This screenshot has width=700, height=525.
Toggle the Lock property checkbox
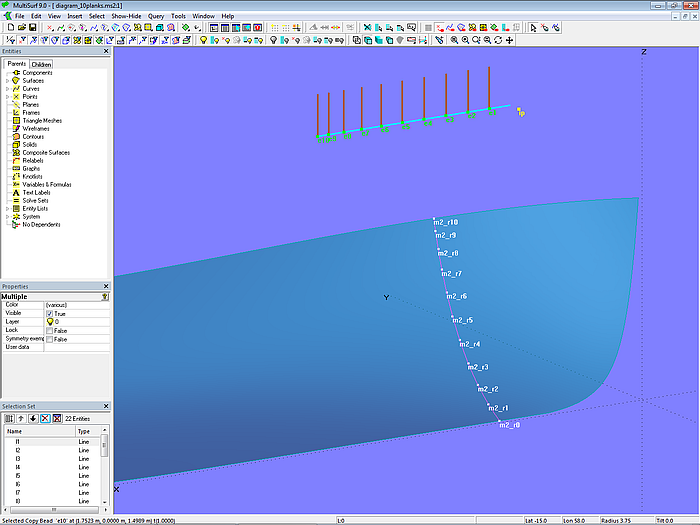pos(50,330)
